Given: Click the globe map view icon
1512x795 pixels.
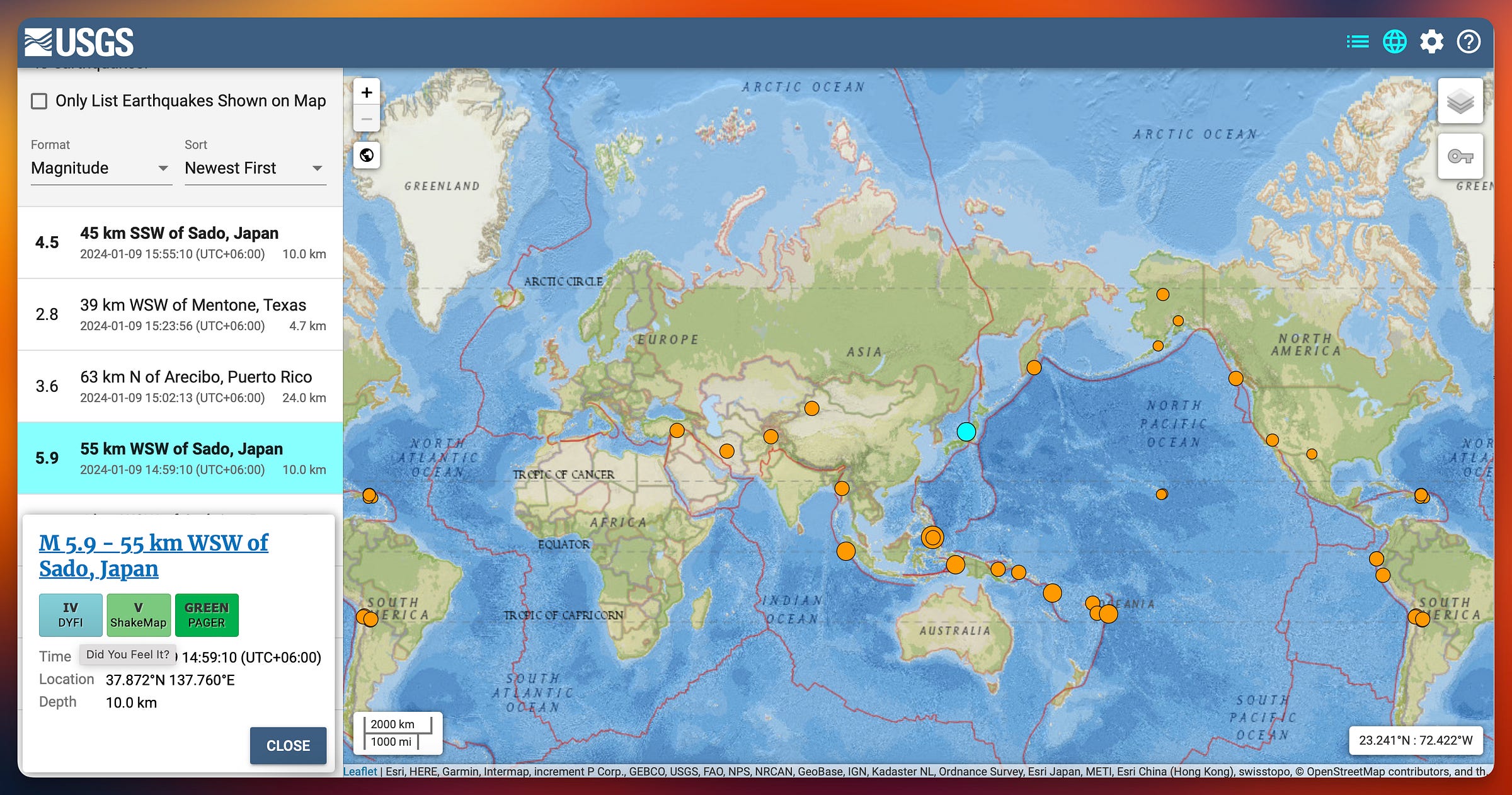Looking at the screenshot, I should click(x=1394, y=42).
